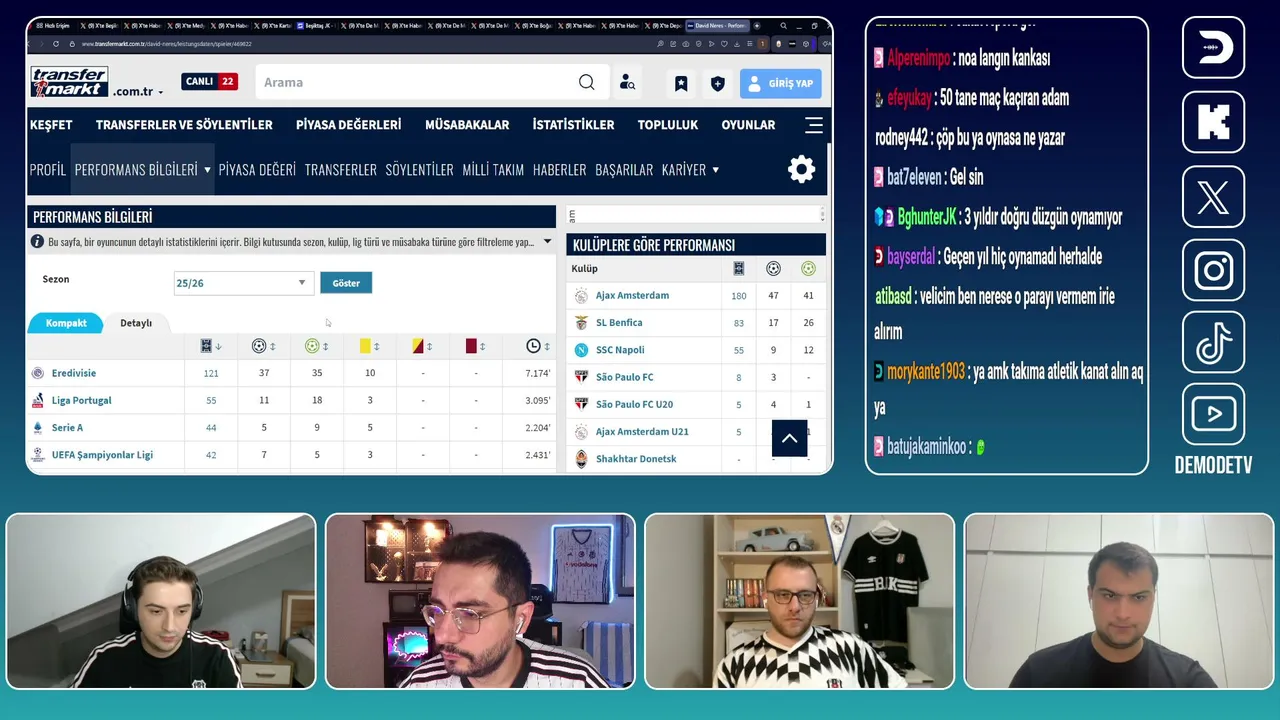The width and height of the screenshot is (1280, 720).
Task: Open UEFA Şampiyonlar Ligi link
Action: pos(102,455)
